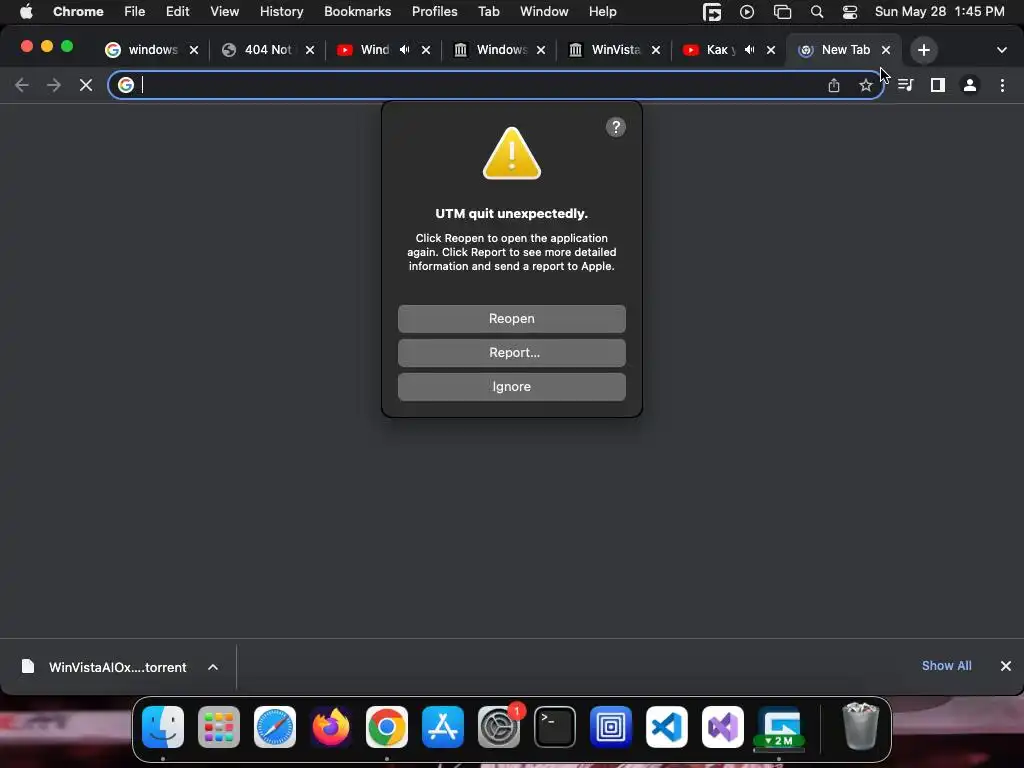The width and height of the screenshot is (1024, 768).
Task: Click Chrome icon in the Dock
Action: pos(387,727)
